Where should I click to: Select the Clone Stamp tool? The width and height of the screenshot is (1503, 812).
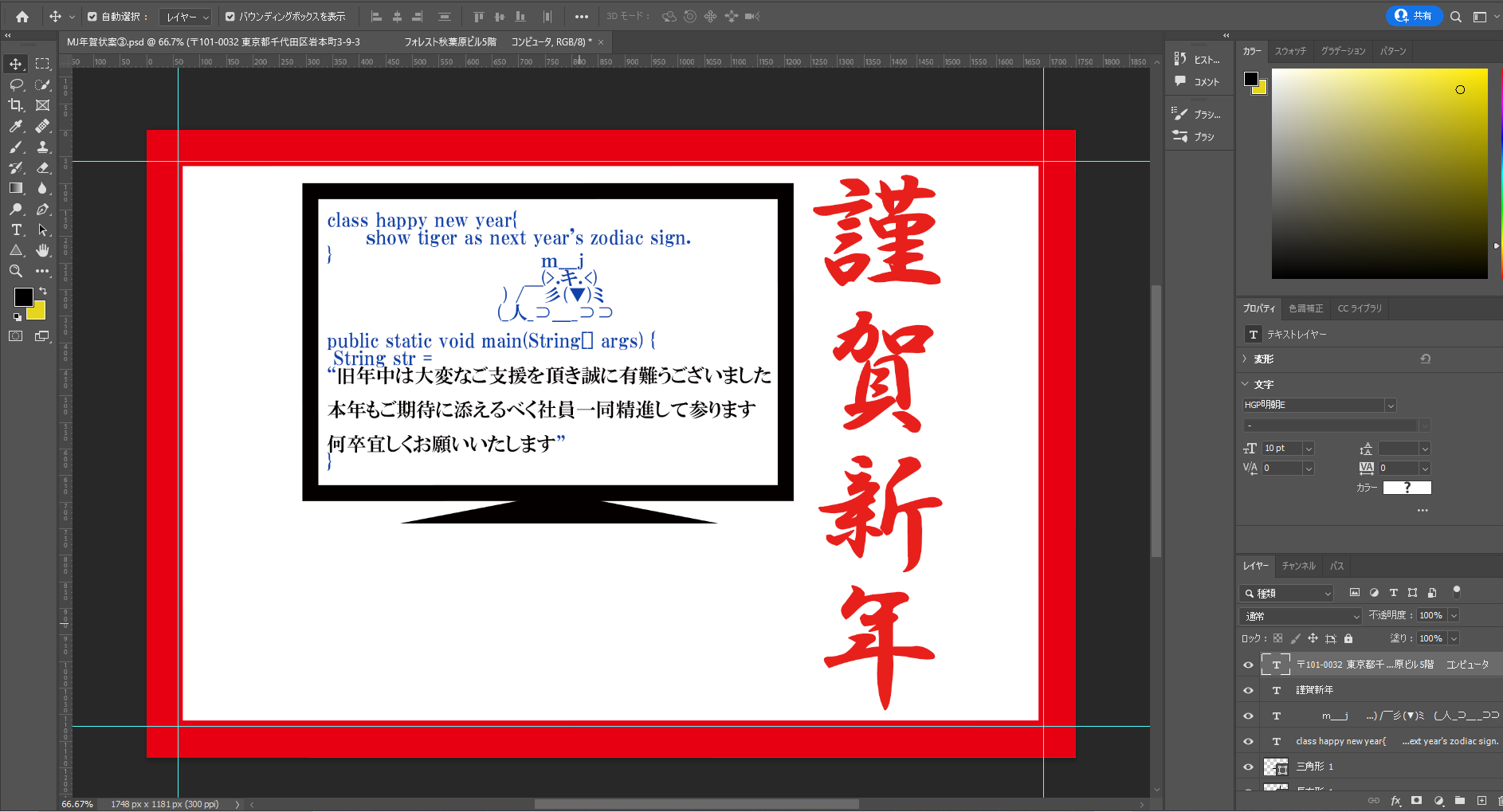pos(43,147)
